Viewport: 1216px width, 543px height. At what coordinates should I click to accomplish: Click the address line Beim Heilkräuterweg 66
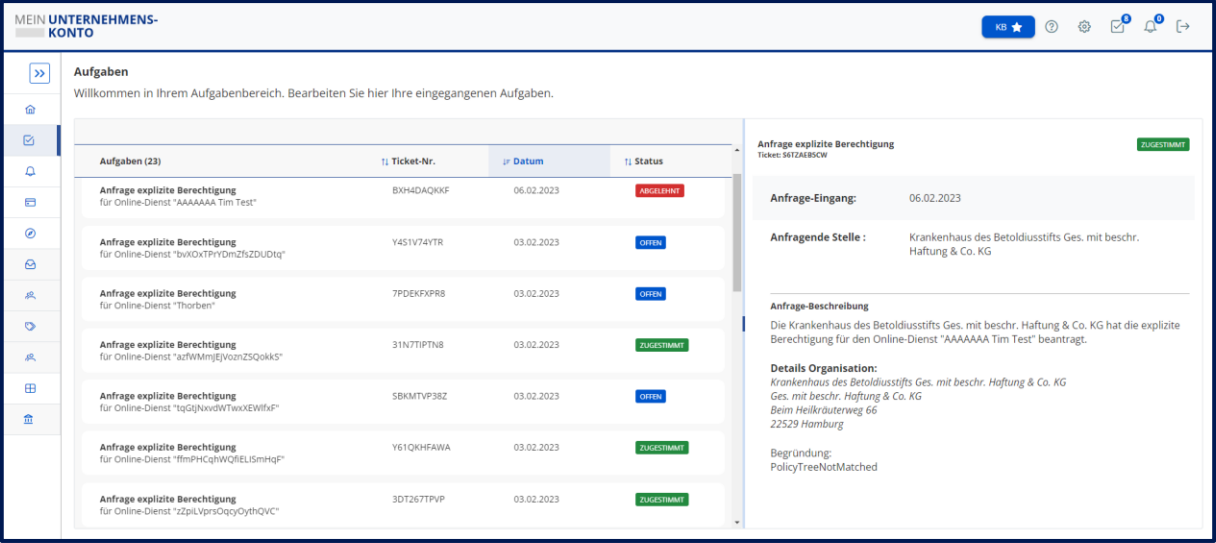[x=823, y=410]
